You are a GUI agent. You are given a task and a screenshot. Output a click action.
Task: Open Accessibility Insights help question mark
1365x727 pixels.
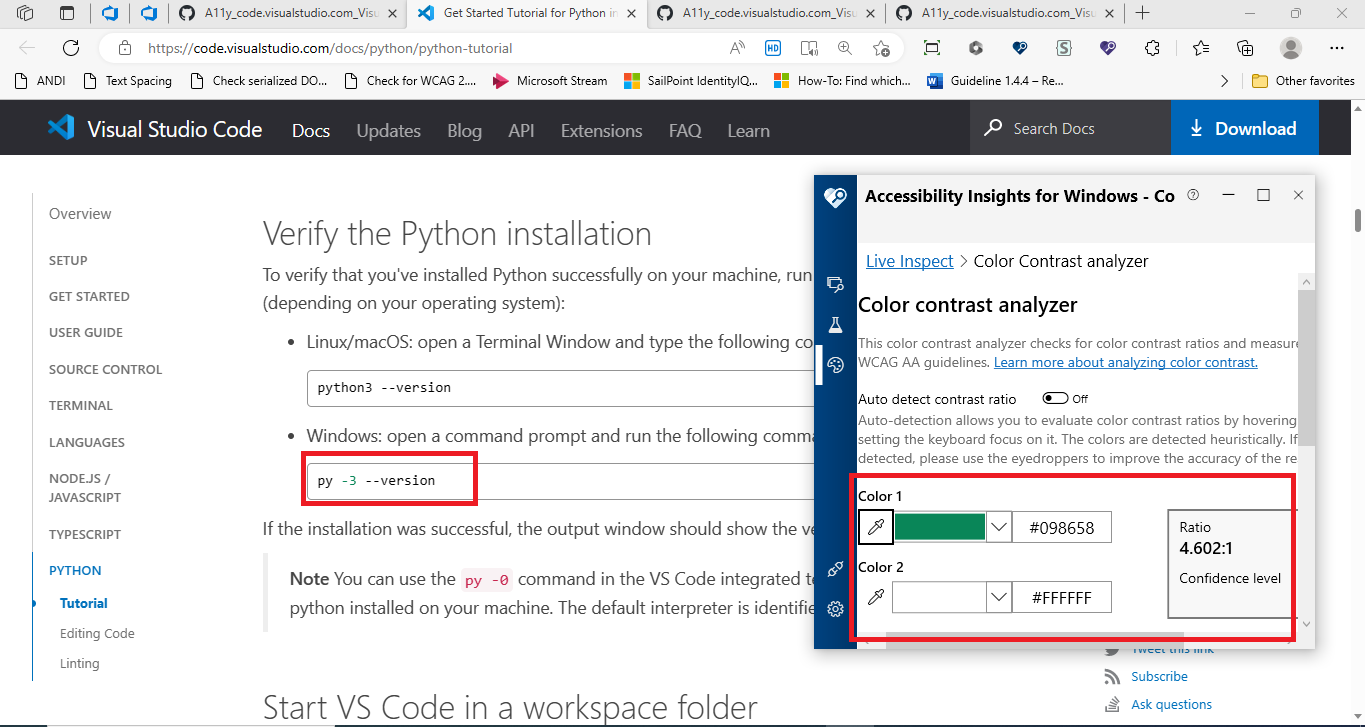(x=1192, y=196)
